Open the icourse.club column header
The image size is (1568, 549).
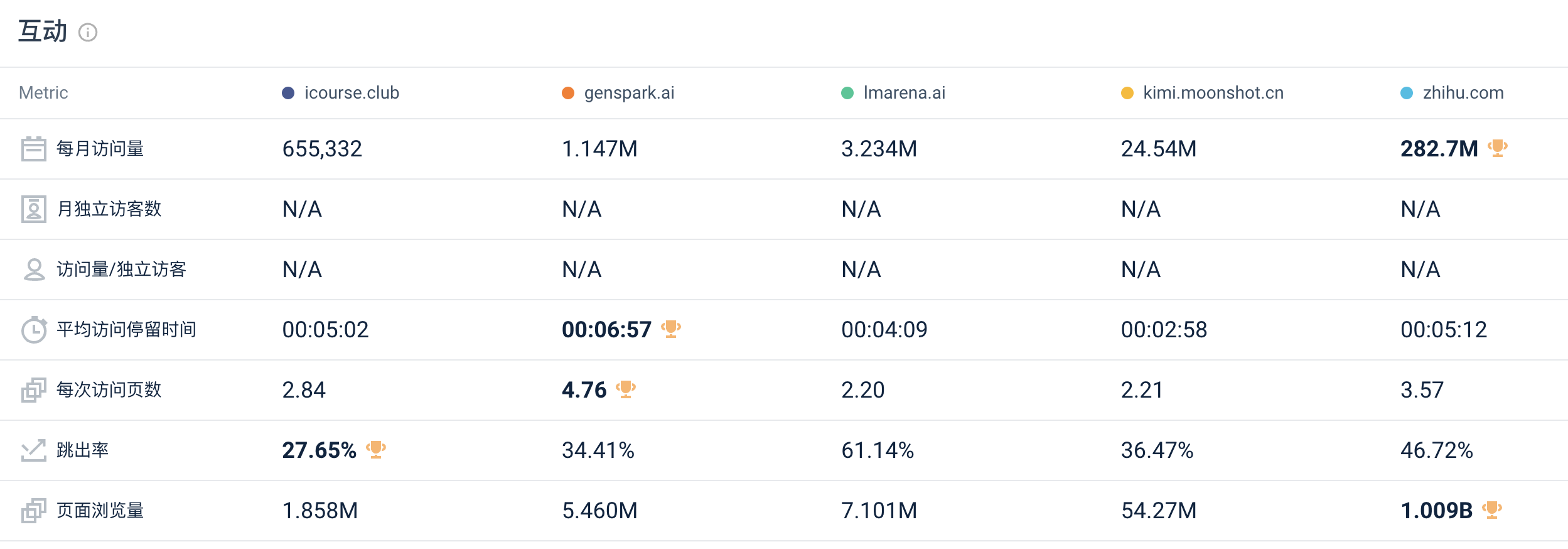tap(352, 93)
